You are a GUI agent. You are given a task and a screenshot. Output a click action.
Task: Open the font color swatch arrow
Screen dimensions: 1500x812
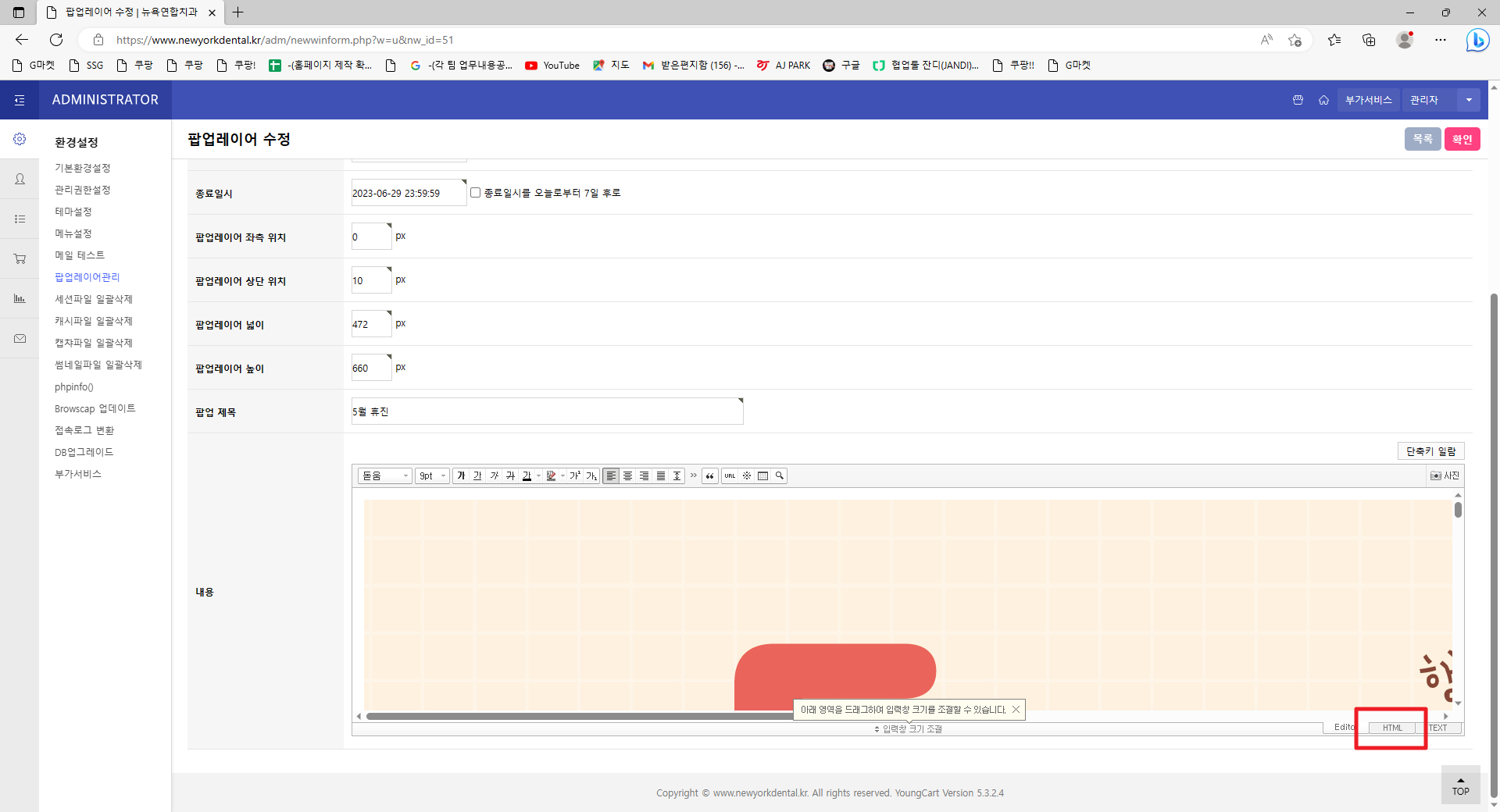539,475
